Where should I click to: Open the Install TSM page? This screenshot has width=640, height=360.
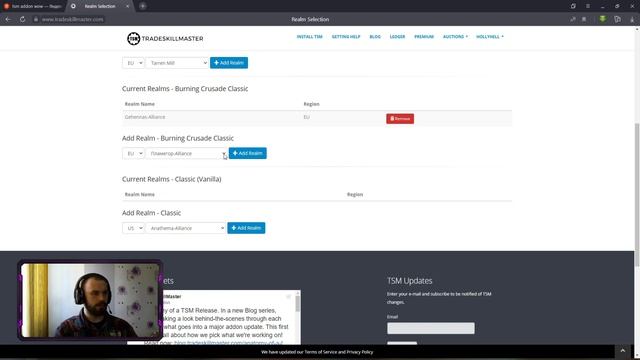pos(309,37)
